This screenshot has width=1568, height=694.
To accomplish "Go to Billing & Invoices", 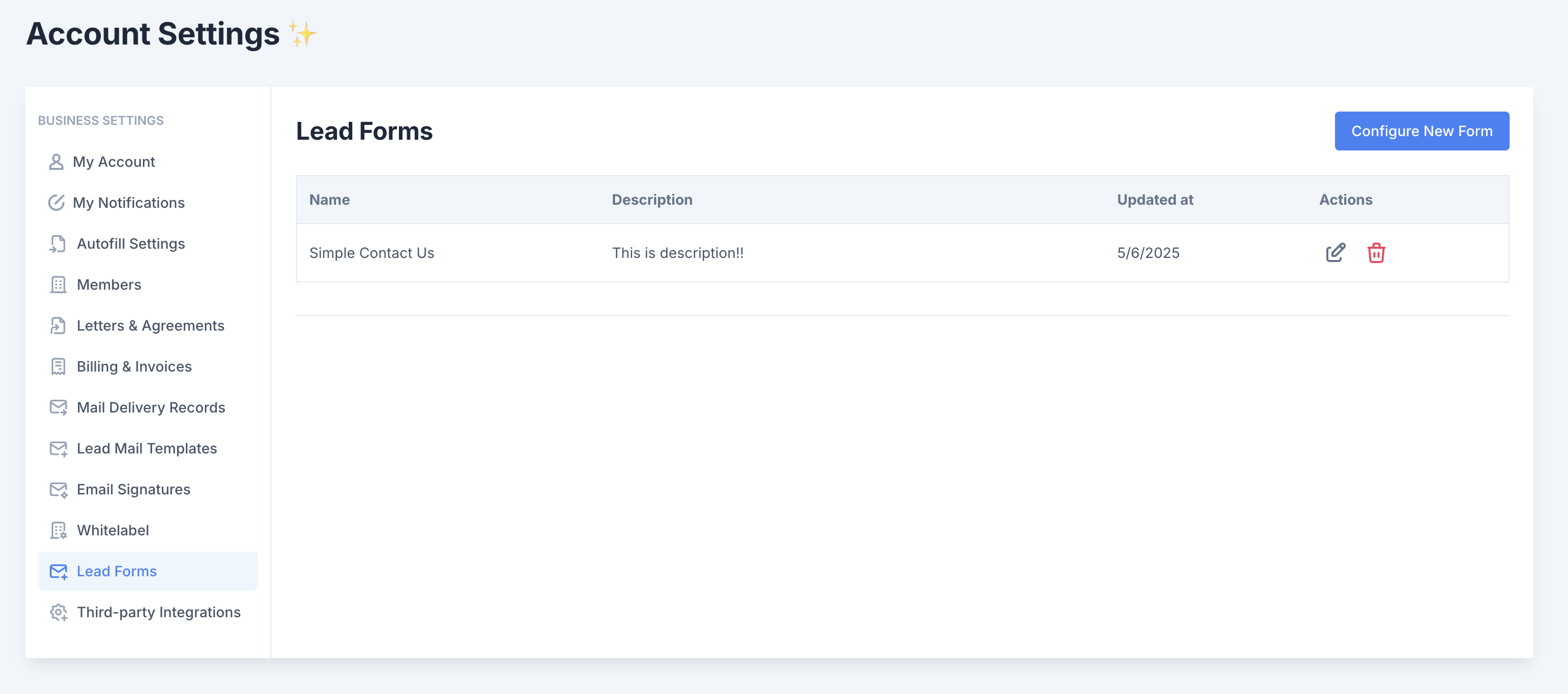I will [x=148, y=366].
